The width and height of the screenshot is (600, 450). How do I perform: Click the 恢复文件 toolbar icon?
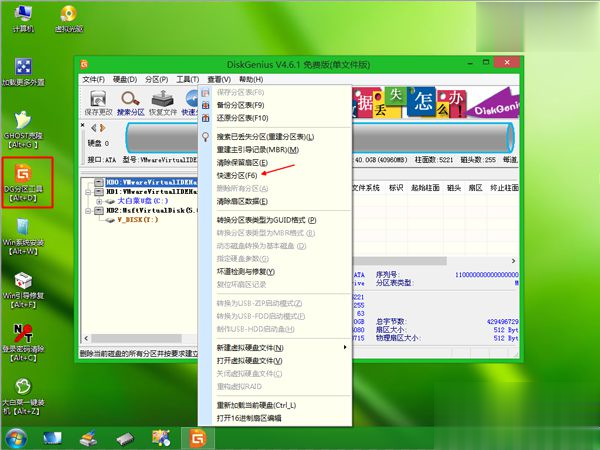click(165, 102)
